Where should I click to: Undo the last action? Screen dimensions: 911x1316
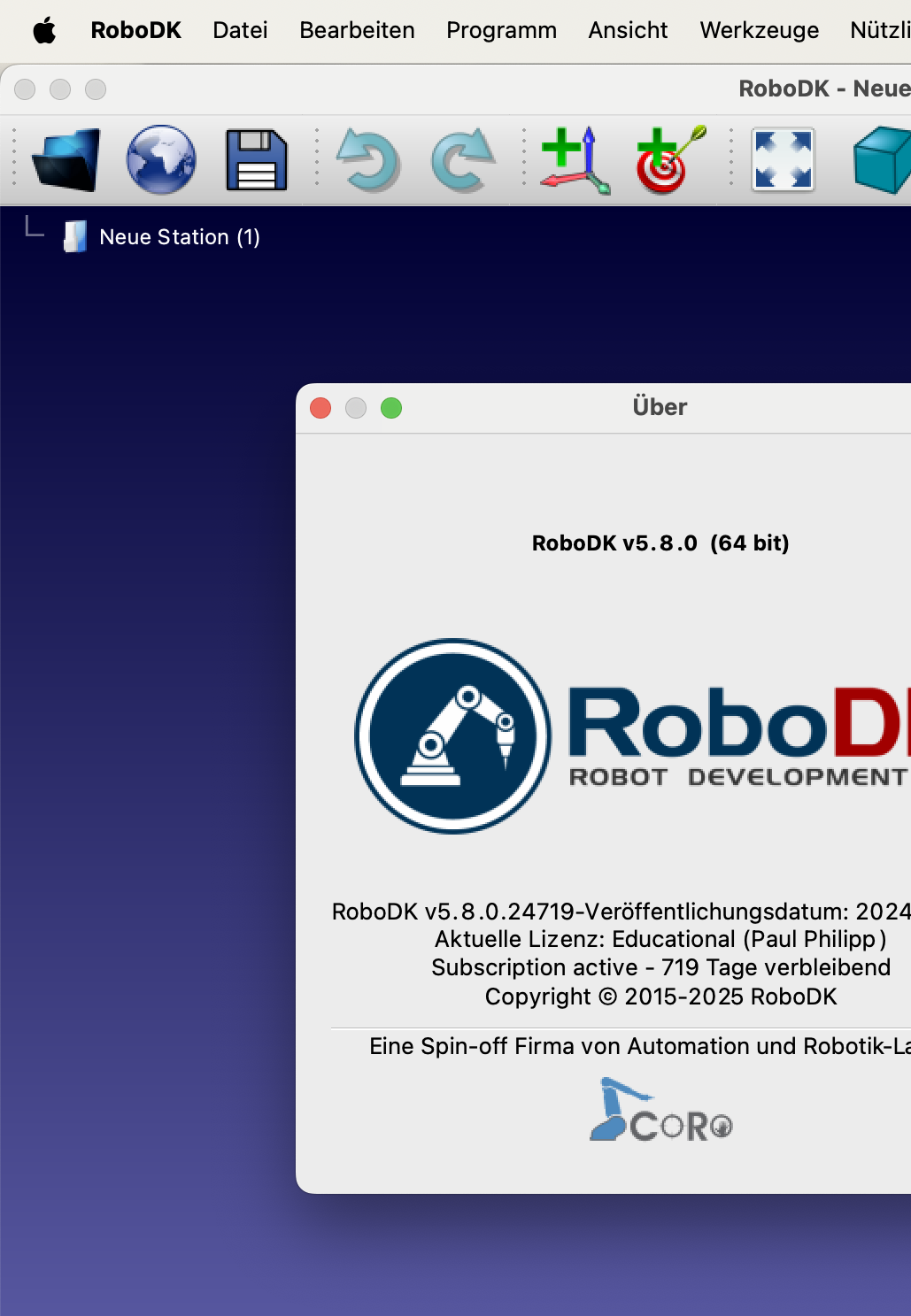click(368, 160)
